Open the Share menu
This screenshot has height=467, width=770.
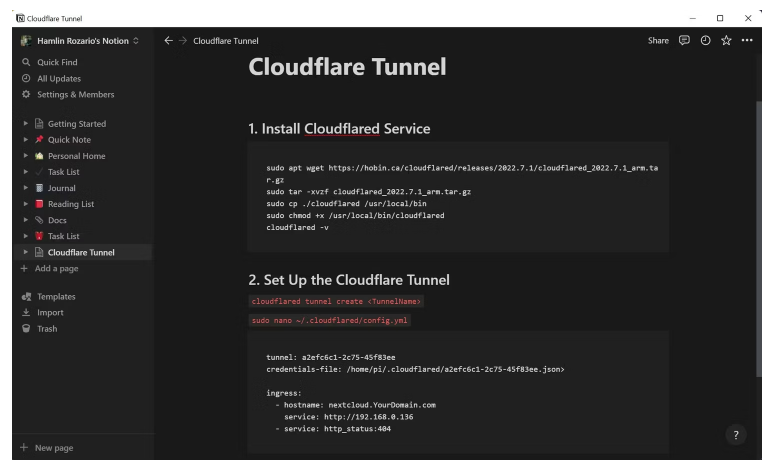(x=658, y=40)
